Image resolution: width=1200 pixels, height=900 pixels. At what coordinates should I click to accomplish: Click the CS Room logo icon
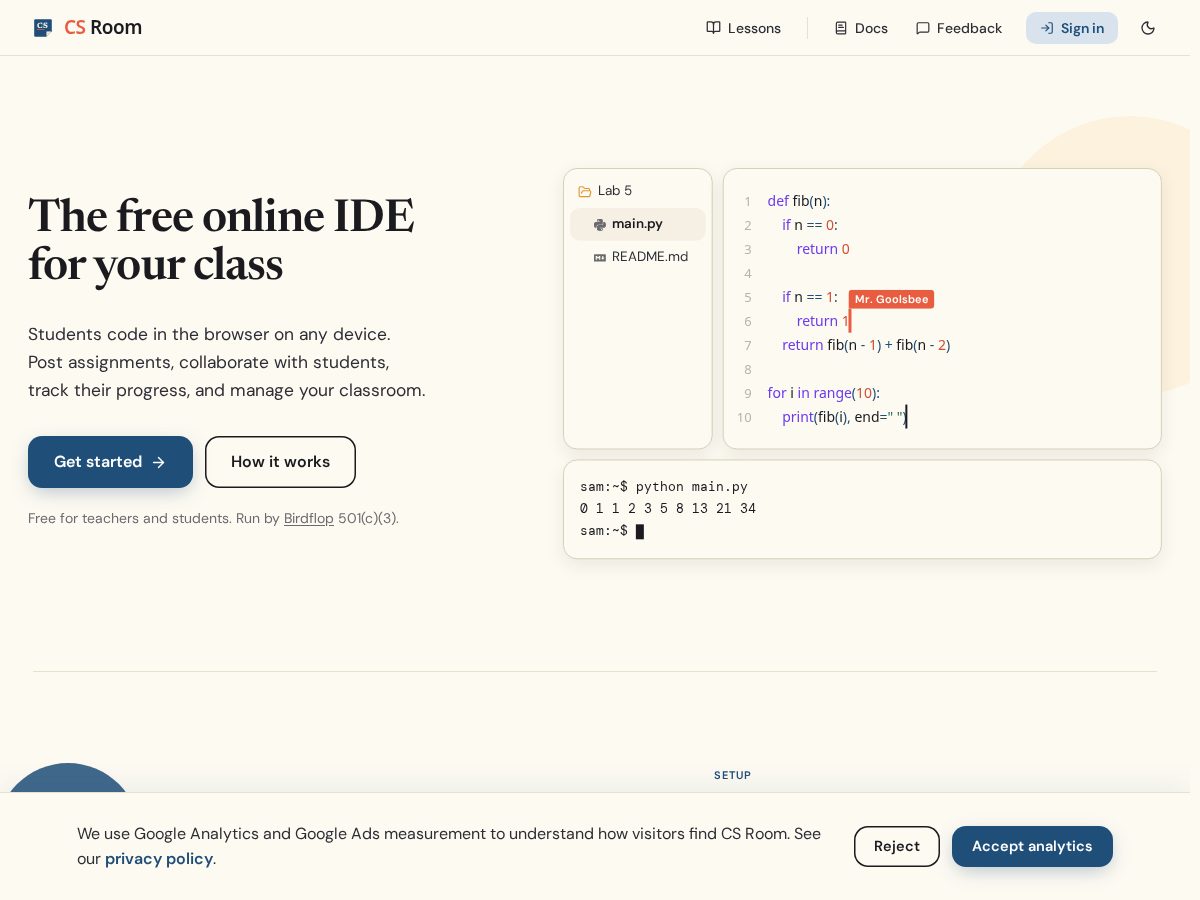pos(43,28)
